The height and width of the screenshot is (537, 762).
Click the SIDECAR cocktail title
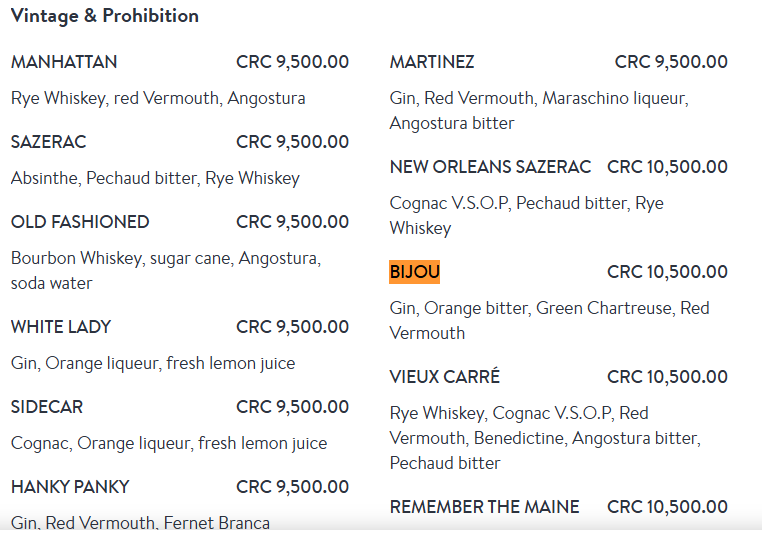(x=47, y=407)
